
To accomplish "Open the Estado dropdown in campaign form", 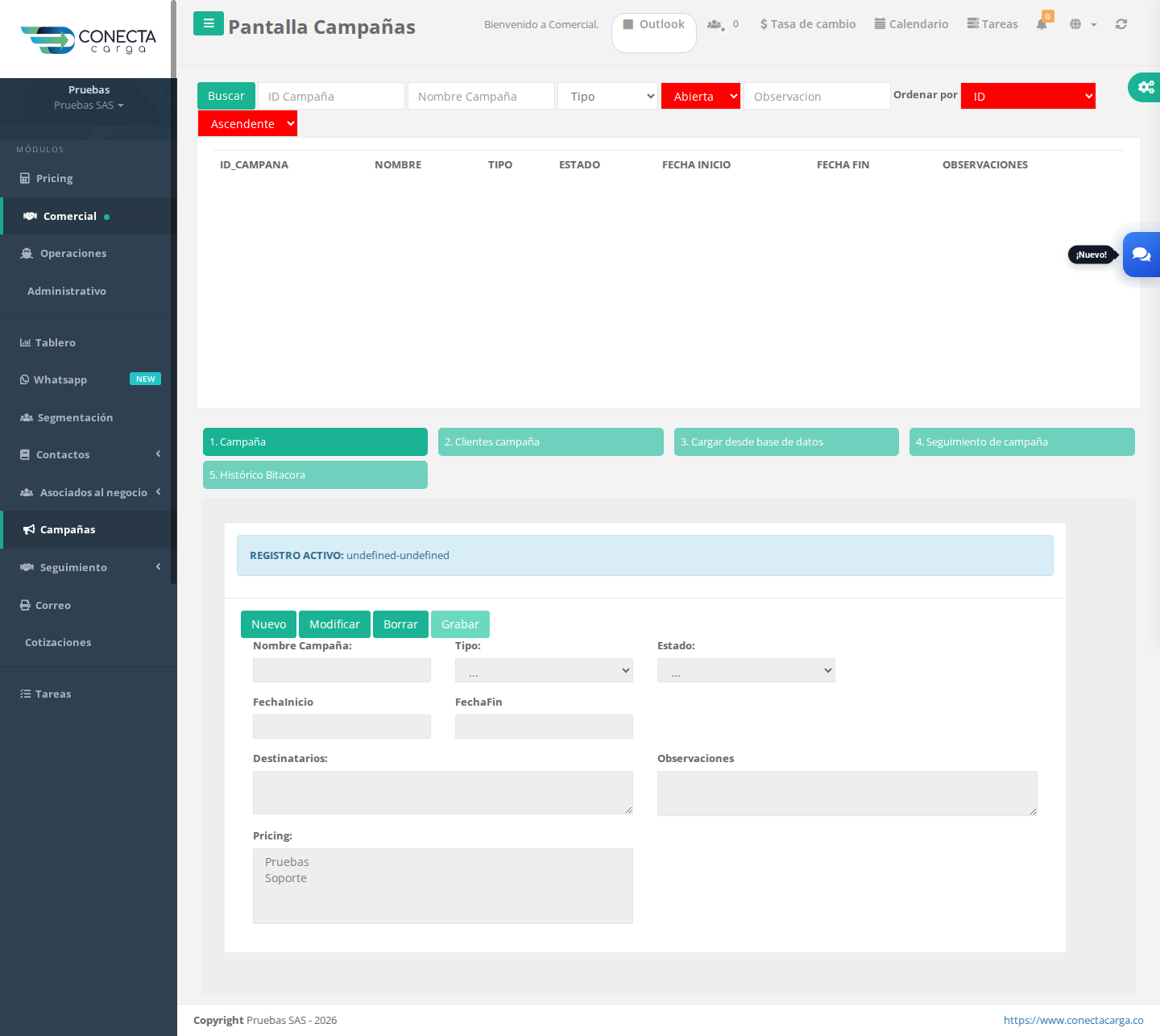I will point(746,670).
